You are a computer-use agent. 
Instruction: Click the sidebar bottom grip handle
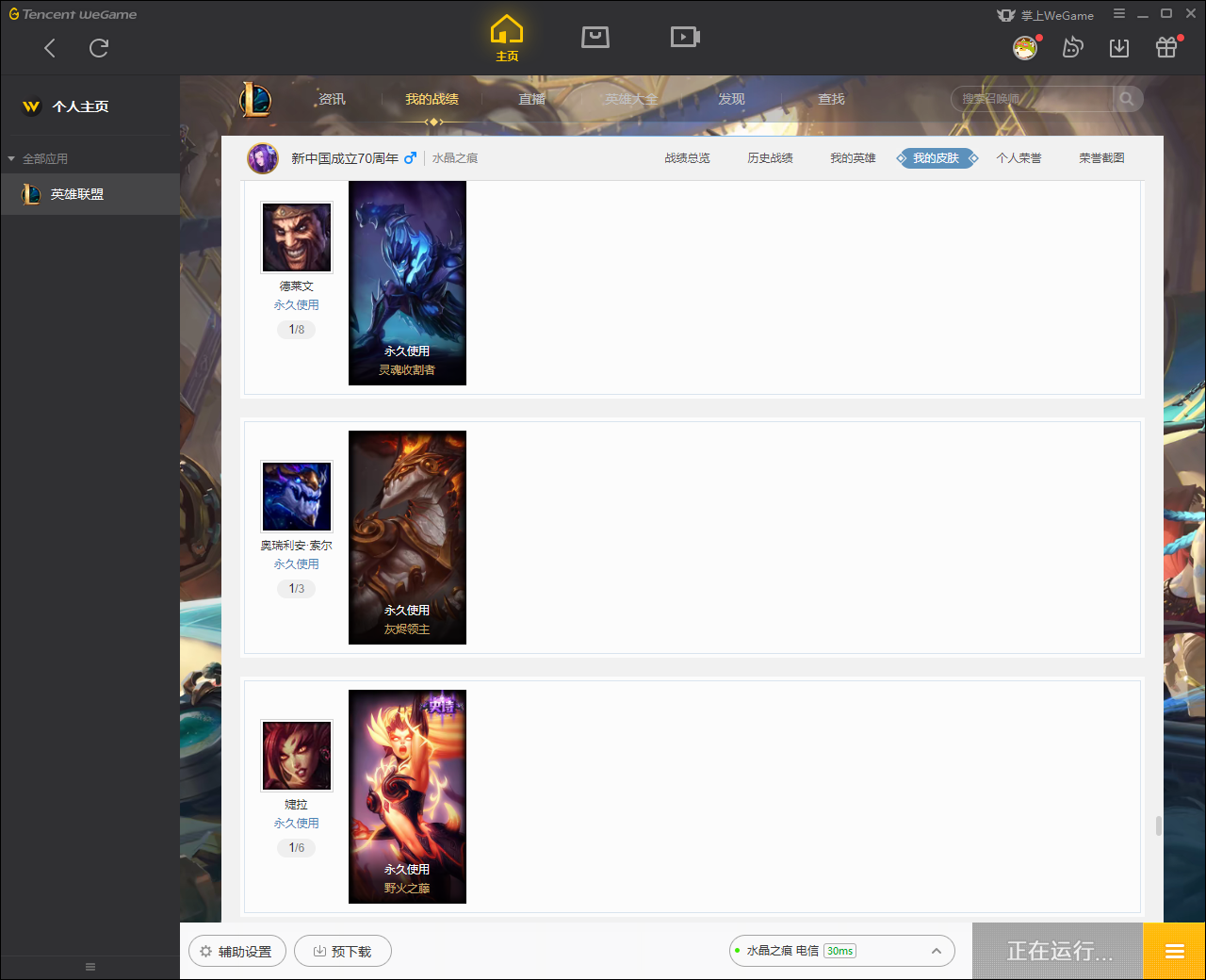pyautogui.click(x=90, y=967)
